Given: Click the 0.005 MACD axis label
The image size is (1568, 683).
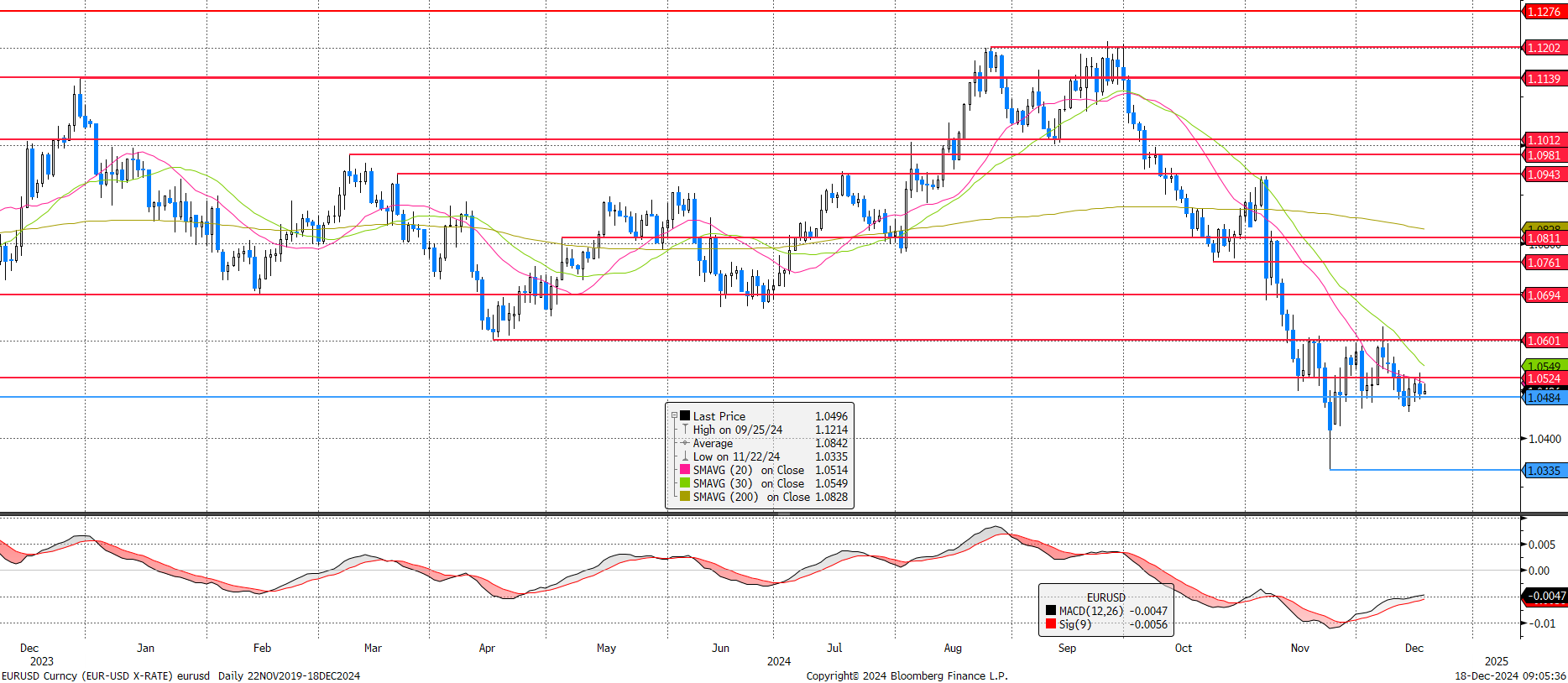Looking at the screenshot, I should [1542, 545].
